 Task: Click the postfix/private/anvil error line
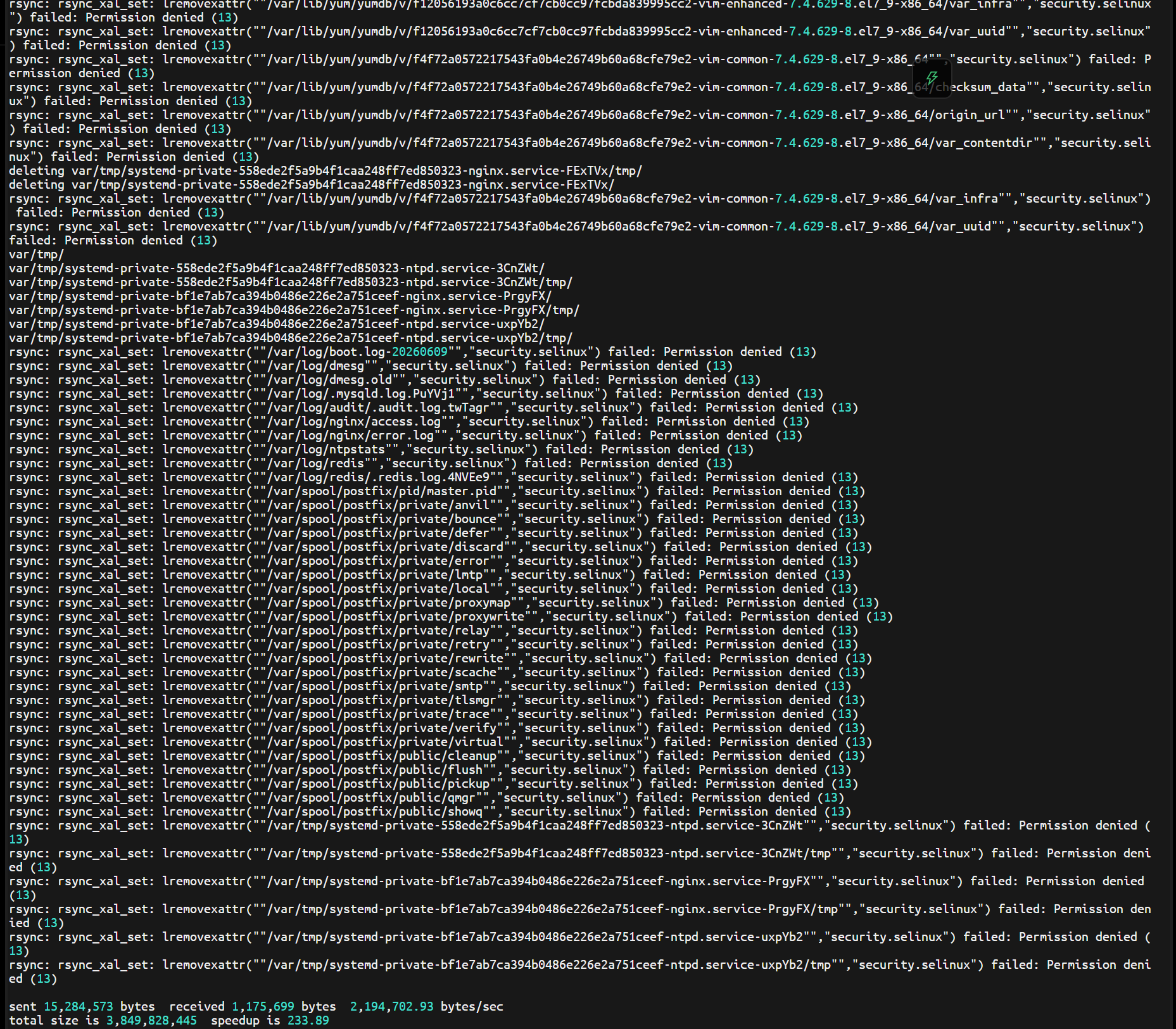coord(433,505)
